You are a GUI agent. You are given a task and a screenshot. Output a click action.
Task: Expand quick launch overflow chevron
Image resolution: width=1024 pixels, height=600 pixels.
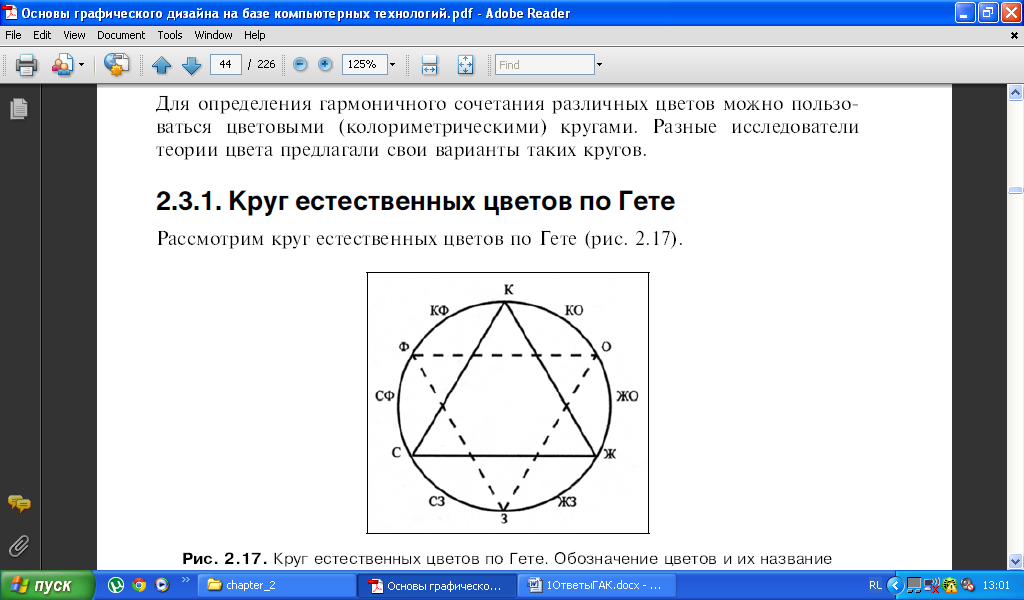(x=186, y=579)
